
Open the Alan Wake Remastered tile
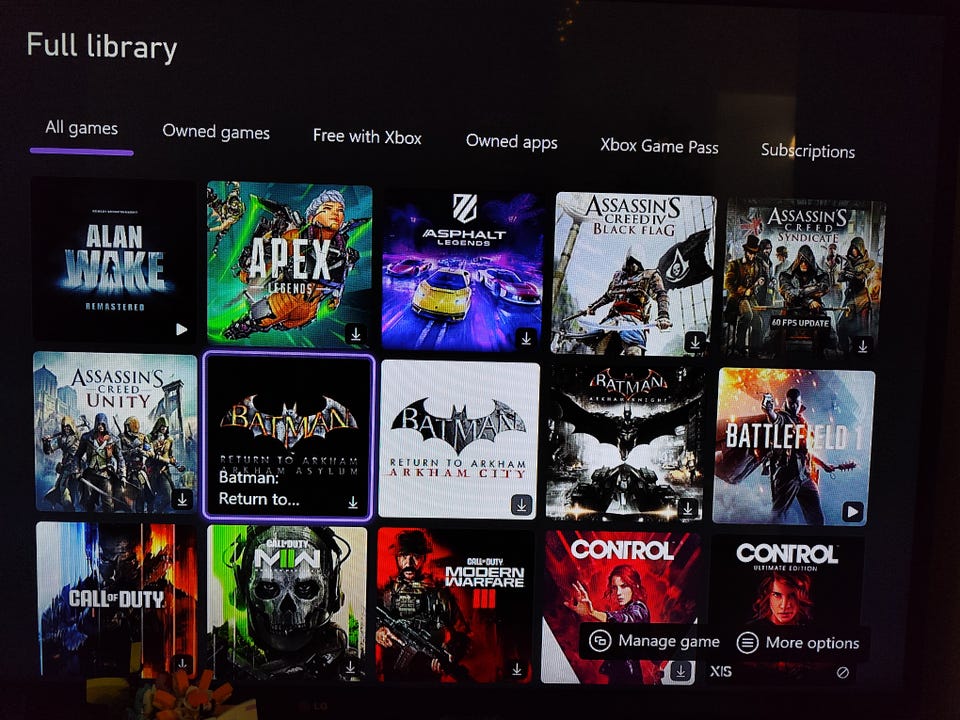click(x=114, y=260)
